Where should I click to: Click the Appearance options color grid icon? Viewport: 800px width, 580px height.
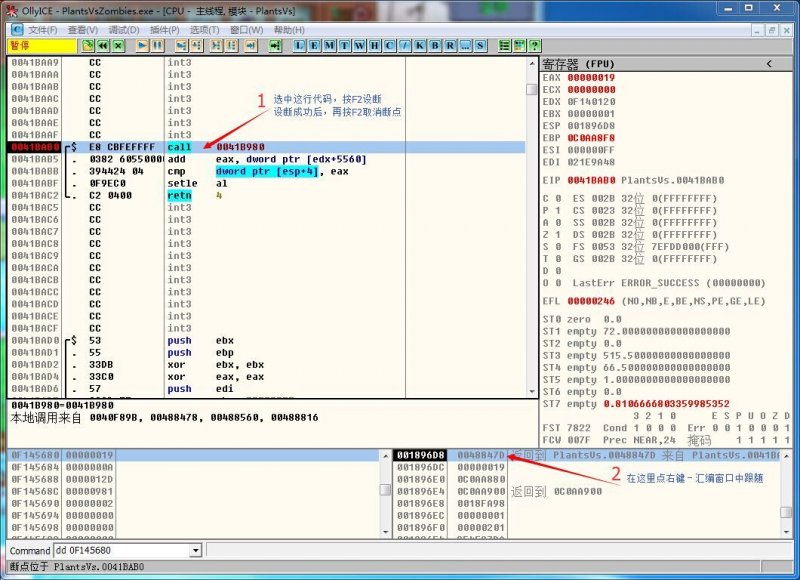click(x=519, y=46)
